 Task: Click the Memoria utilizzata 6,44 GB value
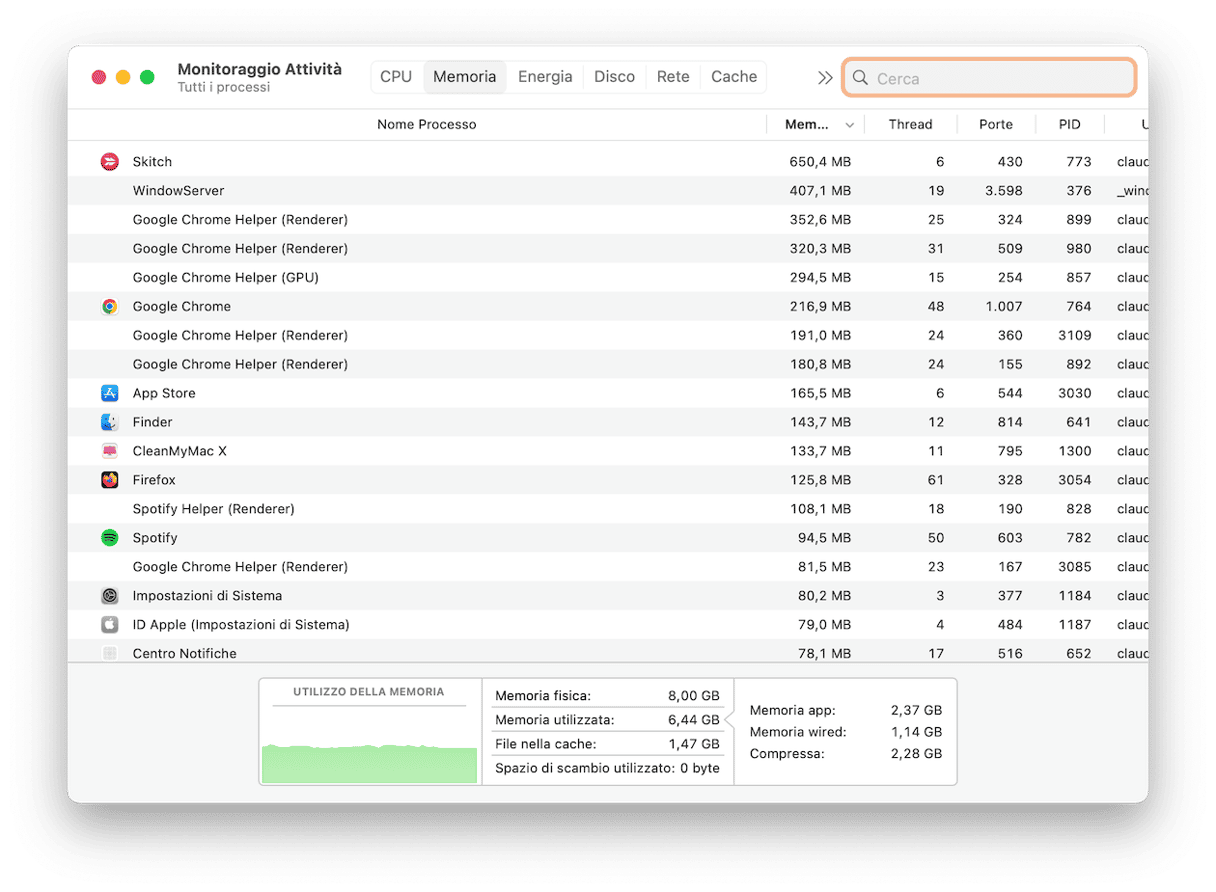click(694, 720)
